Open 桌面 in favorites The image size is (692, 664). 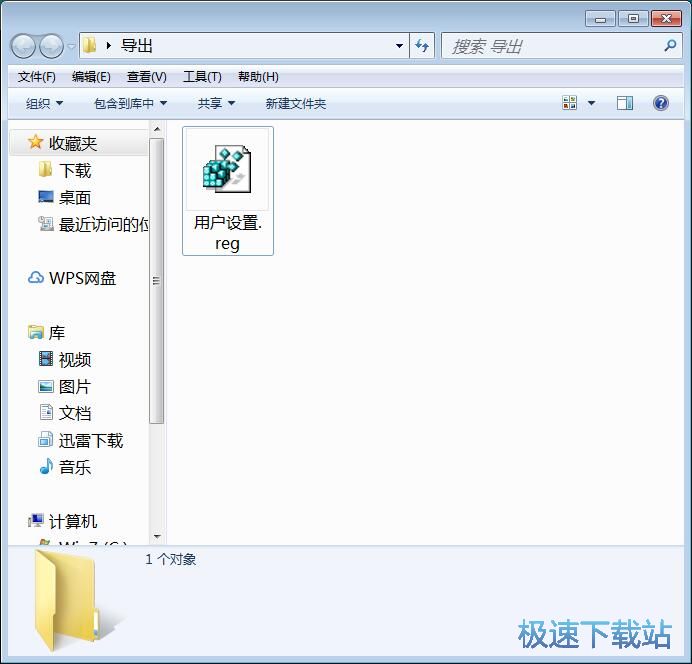click(75, 198)
